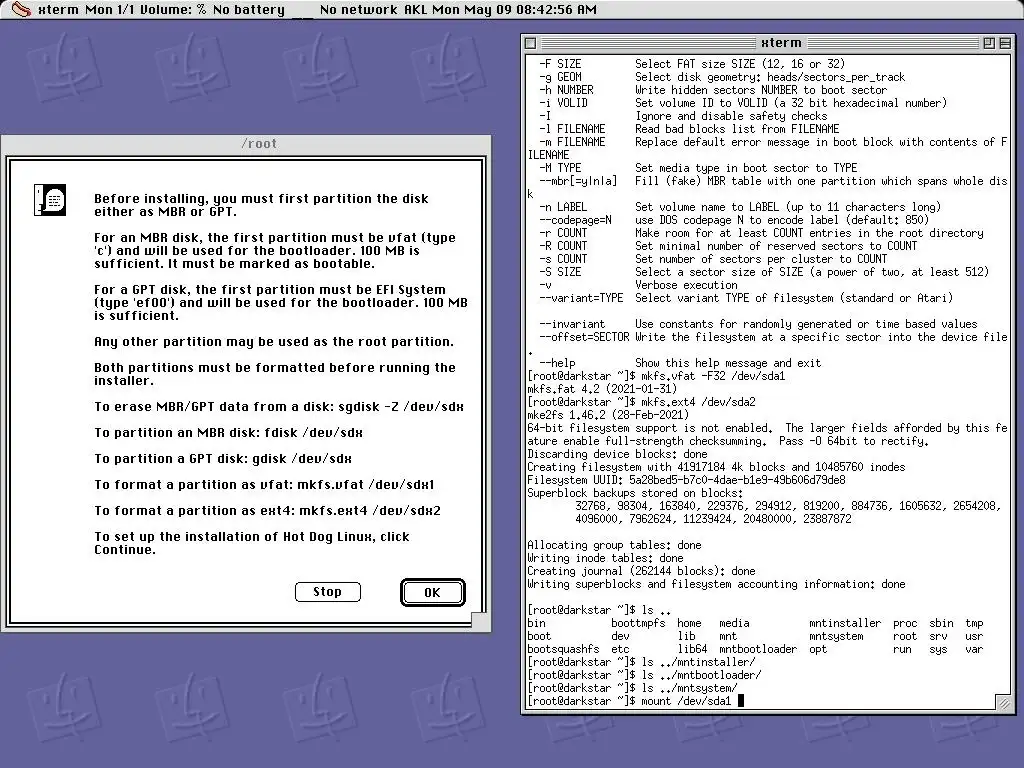The width and height of the screenshot is (1024, 768).
Task: Click the '--invariant' option line in xterm
Action: click(758, 324)
